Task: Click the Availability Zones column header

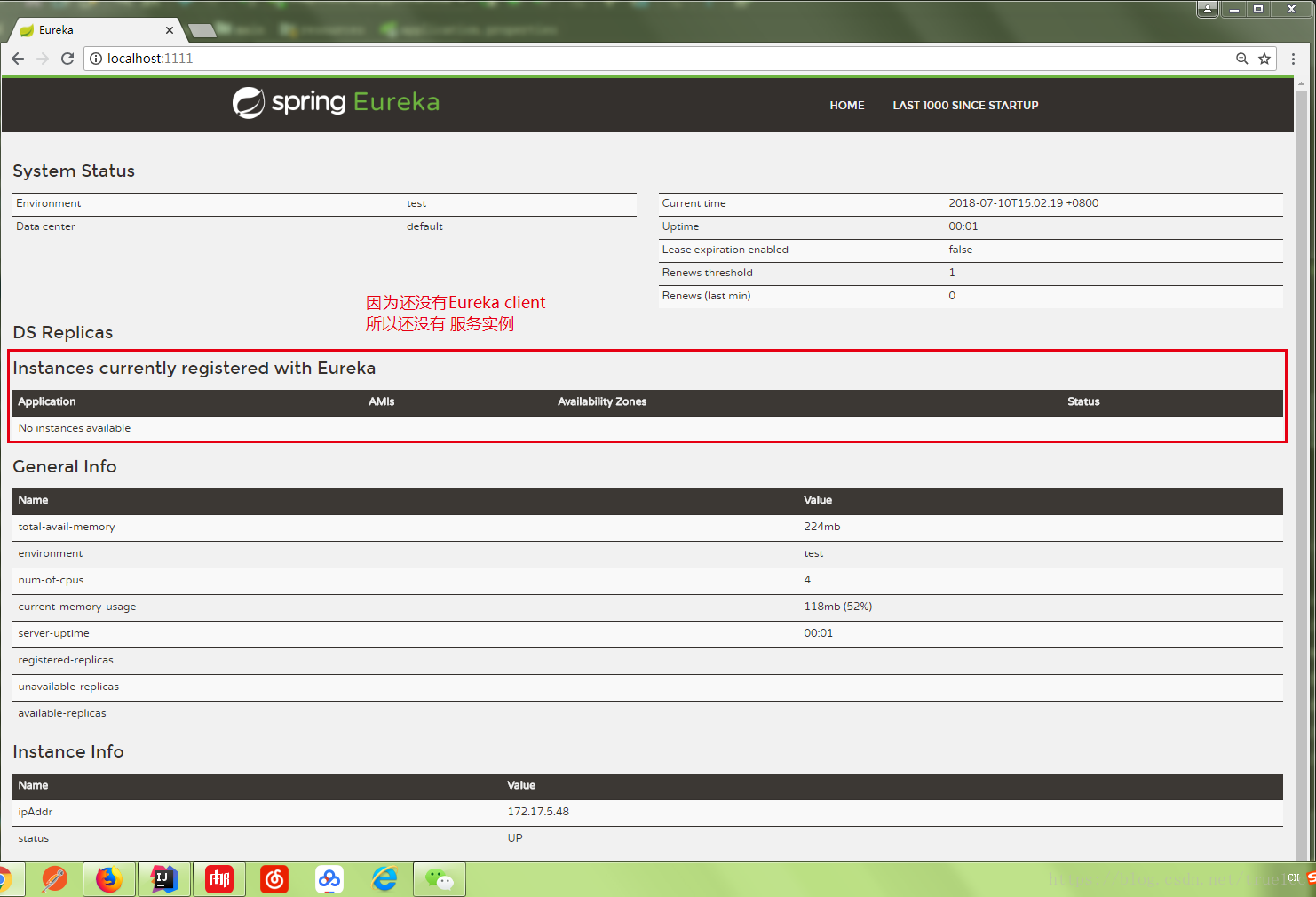Action: click(x=602, y=401)
